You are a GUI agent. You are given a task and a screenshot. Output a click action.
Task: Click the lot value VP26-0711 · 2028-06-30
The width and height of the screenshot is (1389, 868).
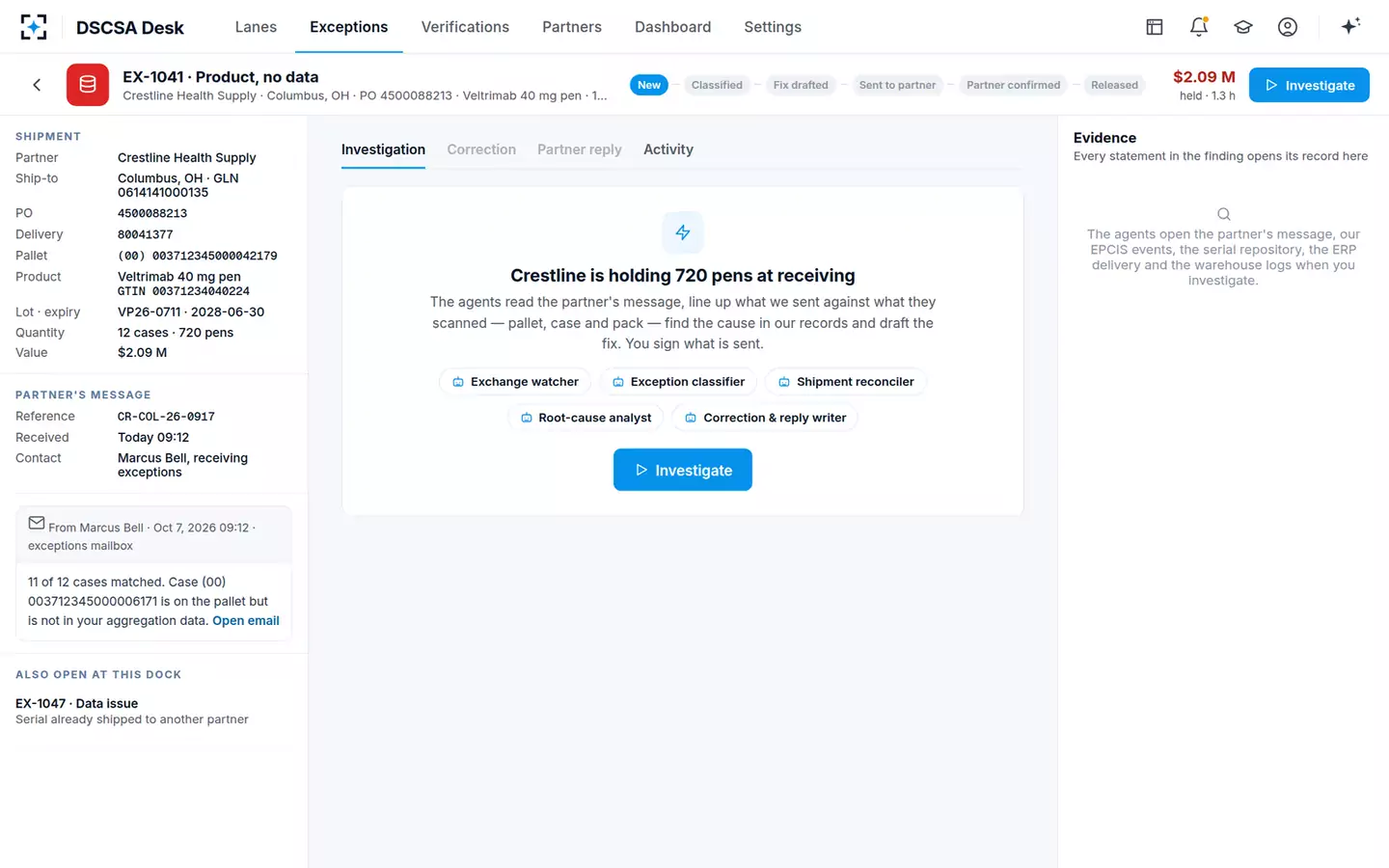click(191, 312)
